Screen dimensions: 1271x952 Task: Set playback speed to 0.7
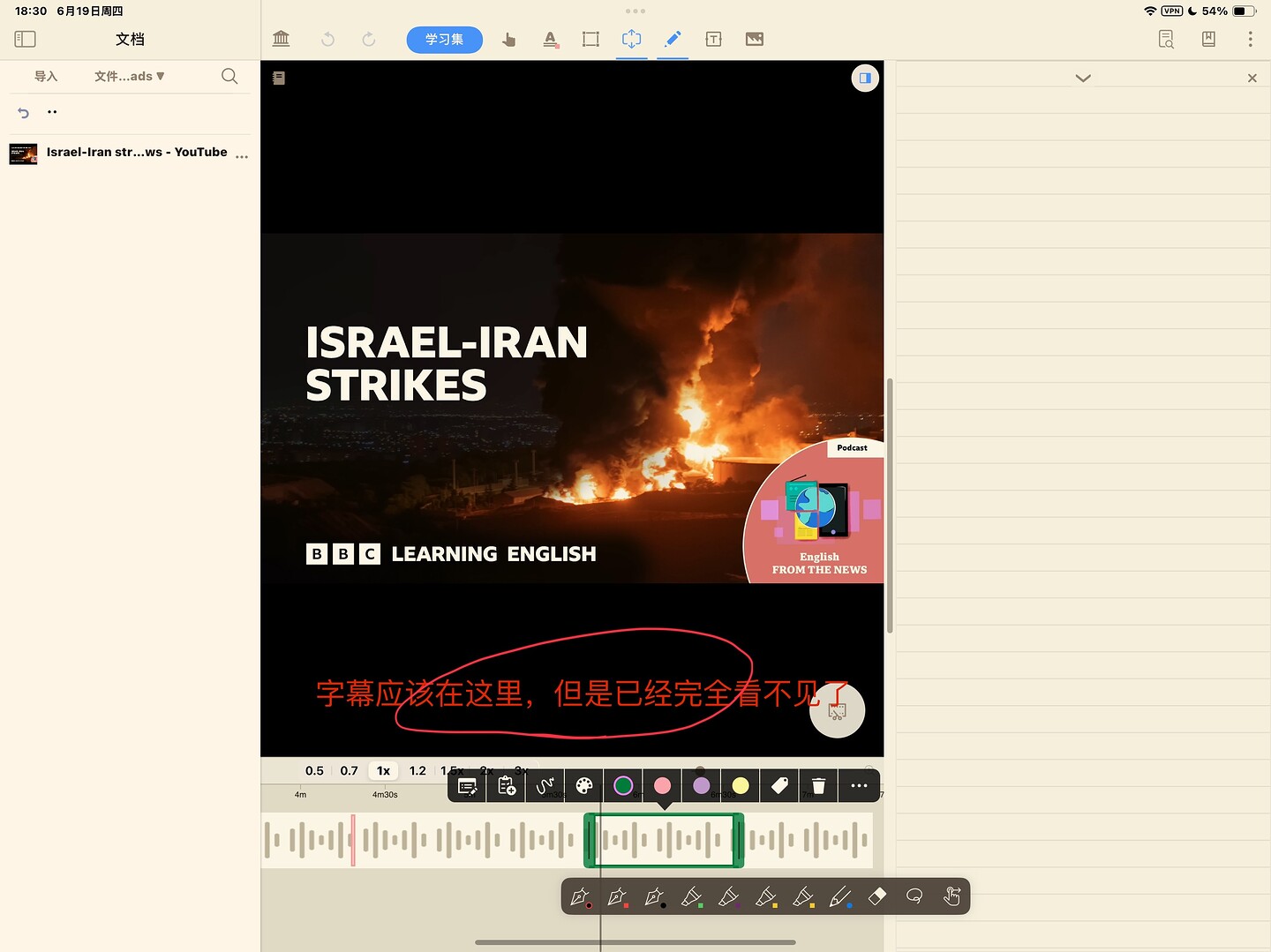pyautogui.click(x=350, y=770)
